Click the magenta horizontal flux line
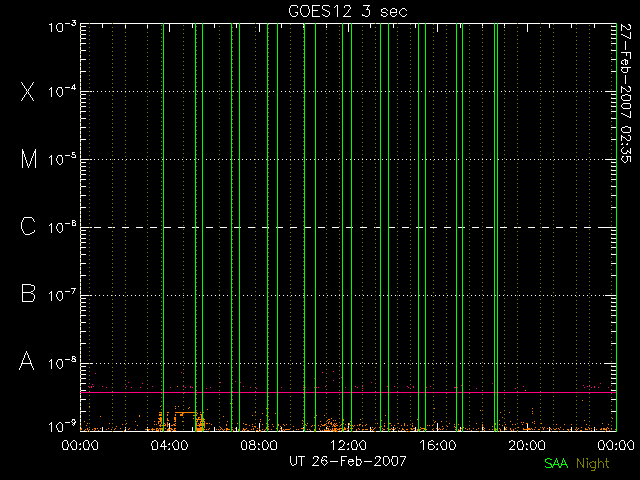 [348, 392]
